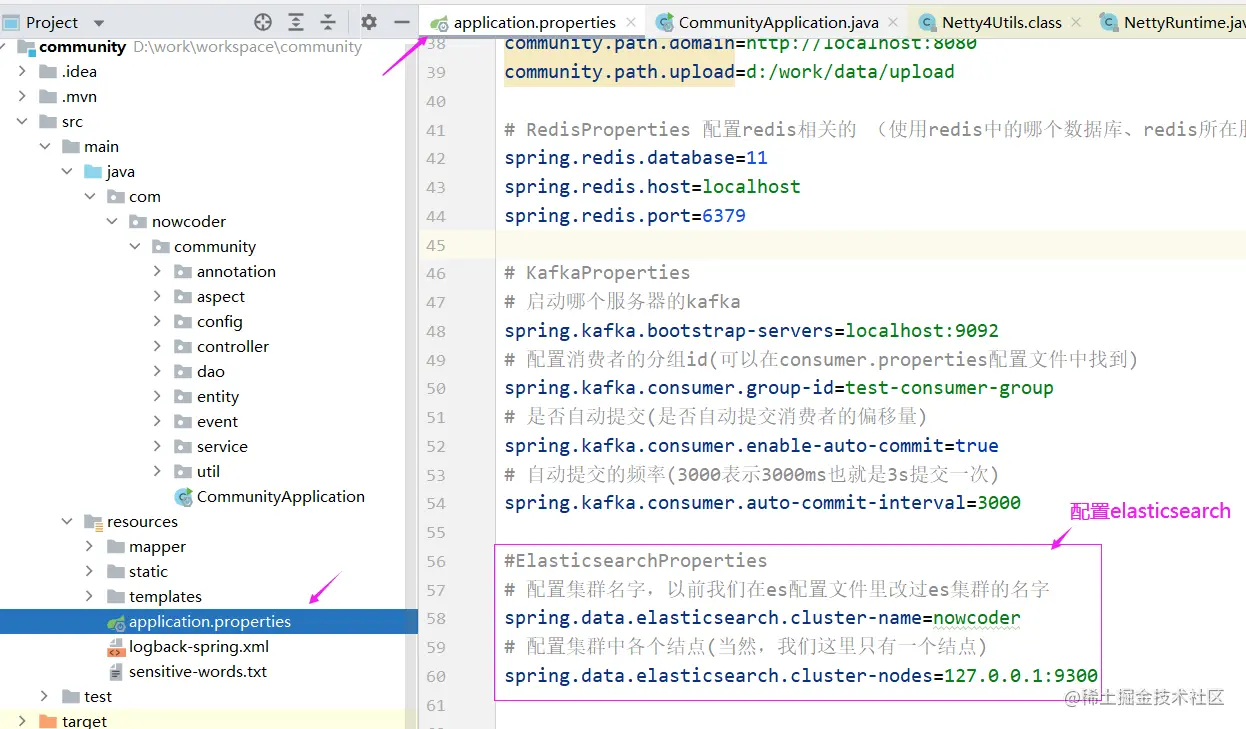Click the Expand All icon in Project toolbar
Viewport: 1246px width, 729px height.
[296, 22]
